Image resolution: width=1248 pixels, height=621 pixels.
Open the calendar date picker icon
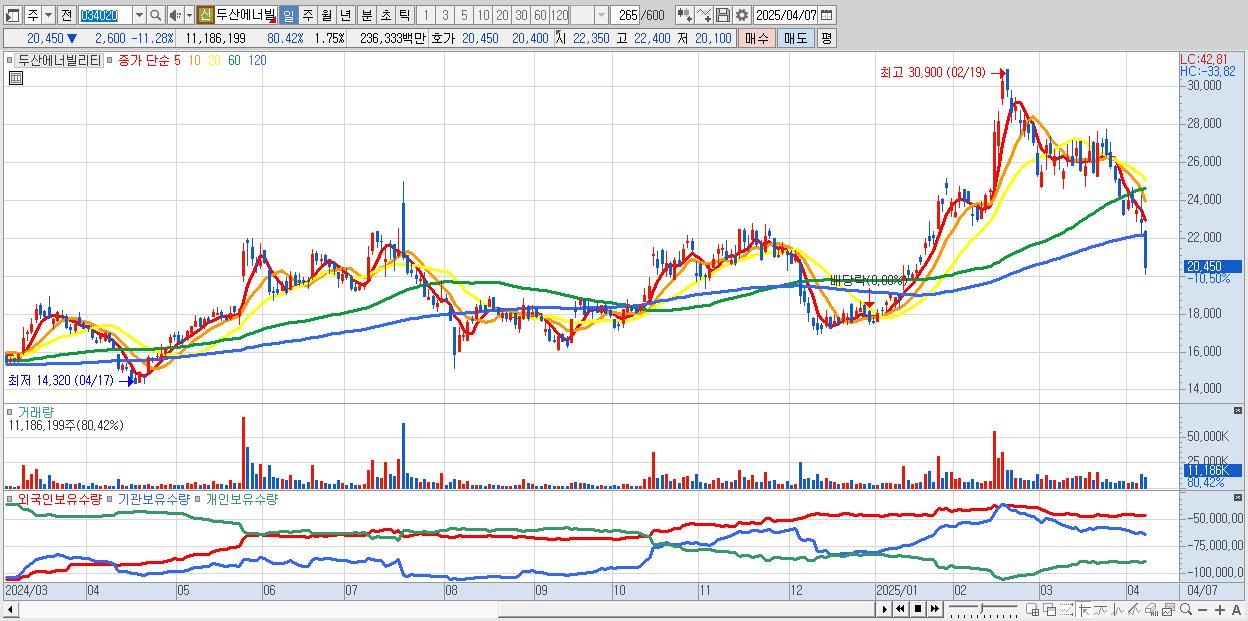[x=826, y=15]
